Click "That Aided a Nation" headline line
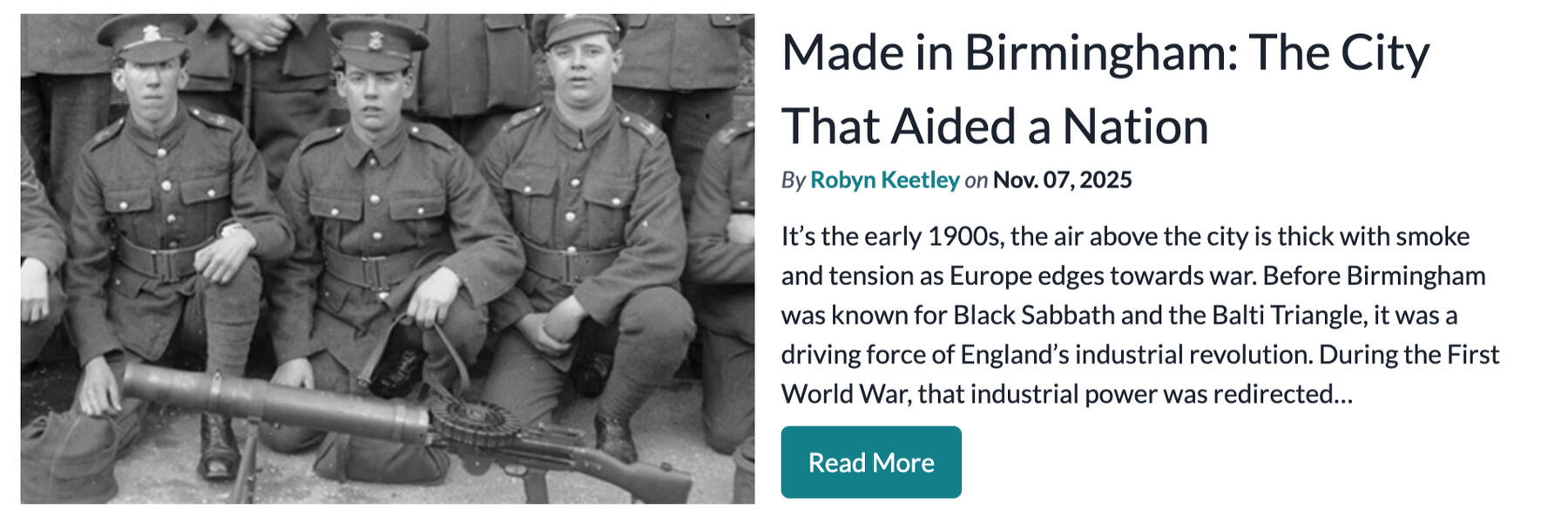 click(x=994, y=126)
